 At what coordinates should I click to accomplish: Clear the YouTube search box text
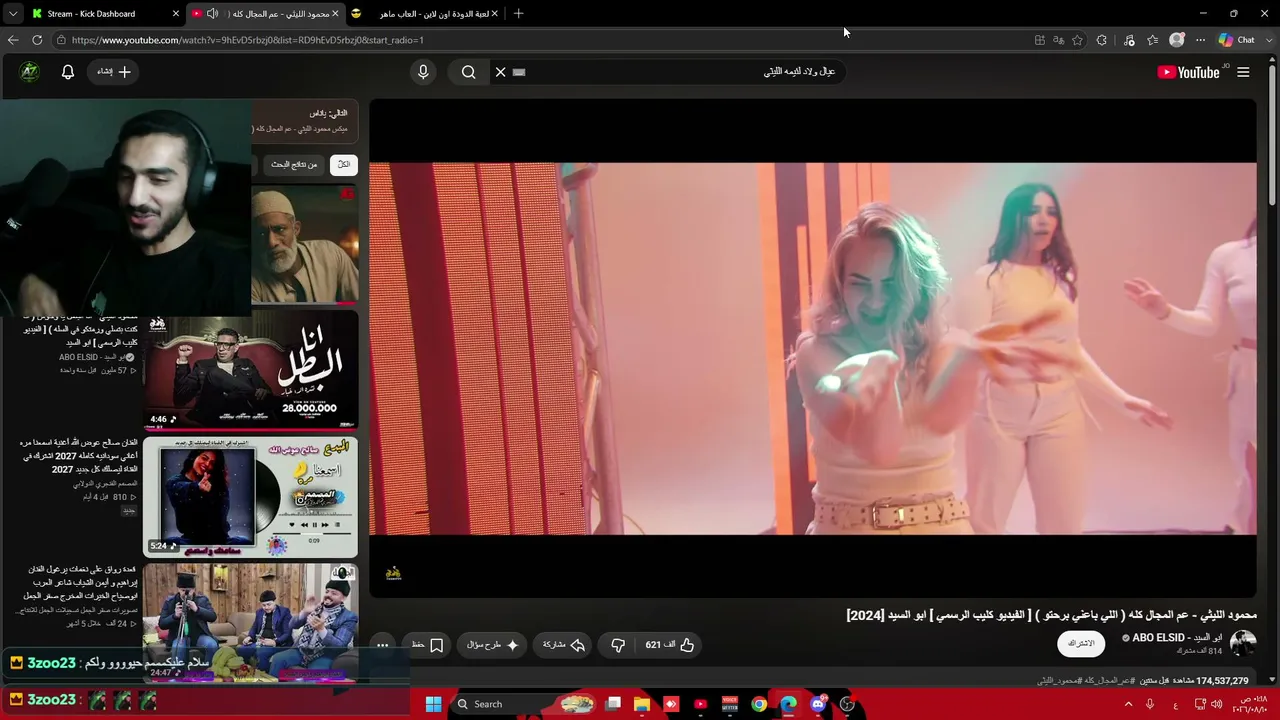501,72
